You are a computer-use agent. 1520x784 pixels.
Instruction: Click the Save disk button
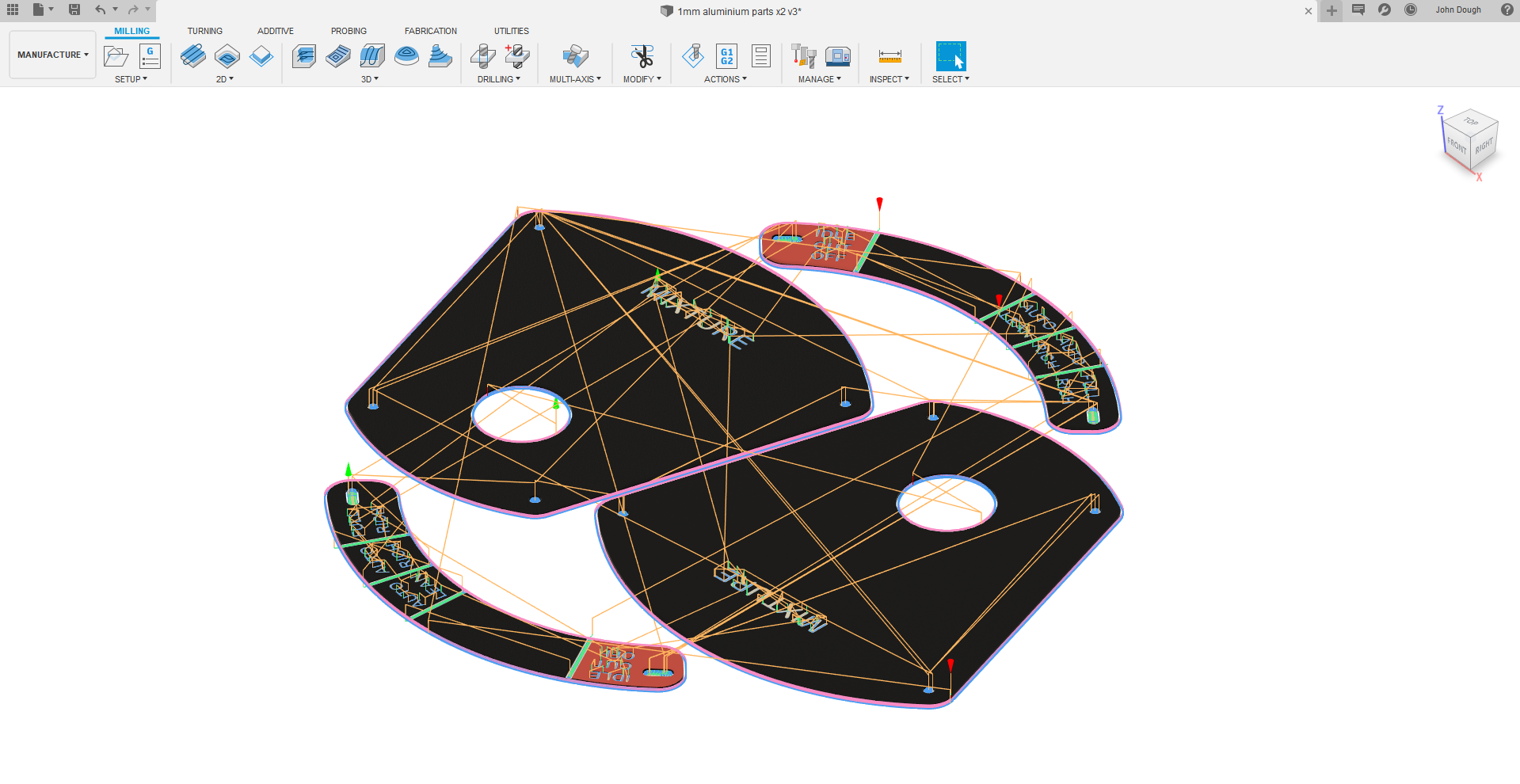(74, 10)
